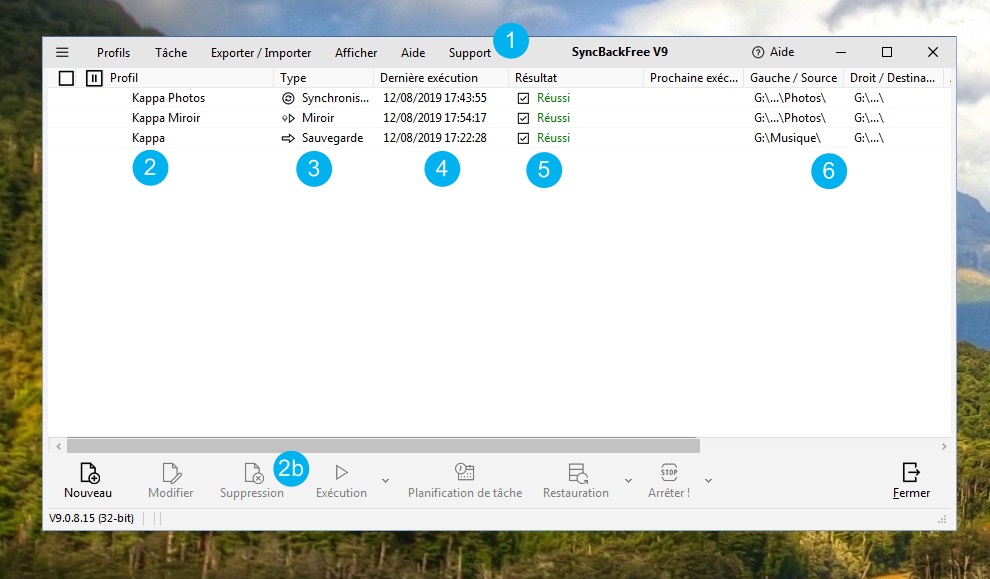Open the Exporter / Importer menu
Image resolution: width=990 pixels, height=579 pixels.
[x=261, y=53]
